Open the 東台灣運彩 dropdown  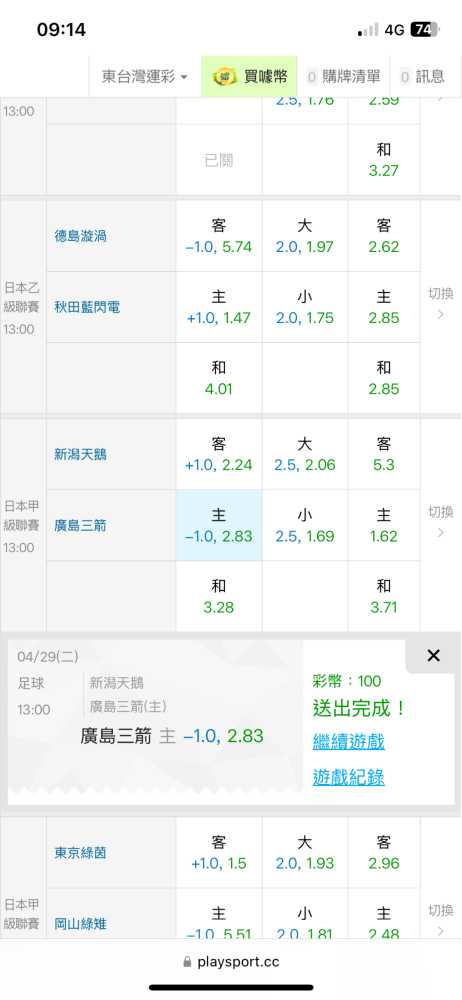tap(145, 77)
